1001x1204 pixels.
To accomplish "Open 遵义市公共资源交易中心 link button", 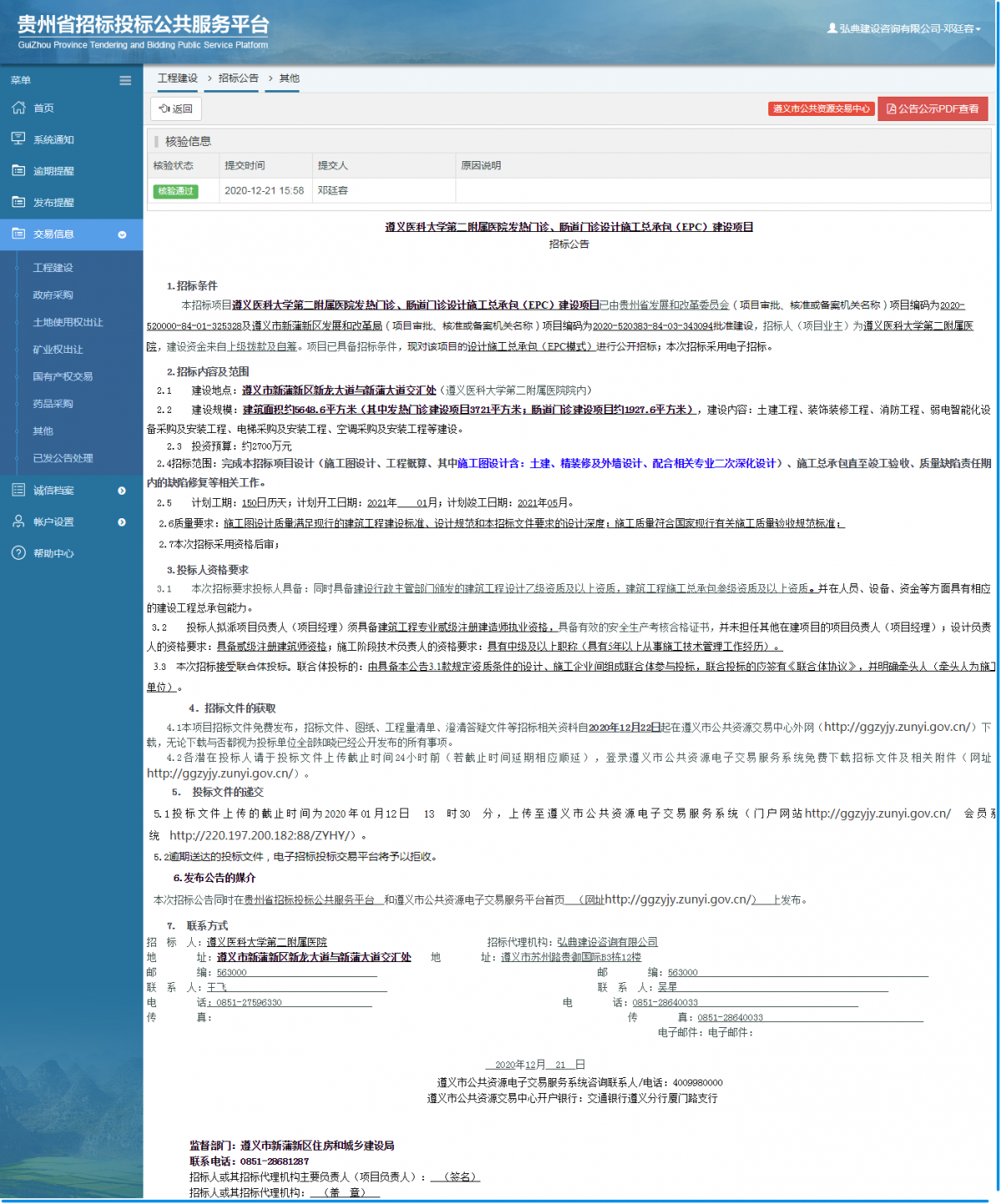I will [x=821, y=108].
